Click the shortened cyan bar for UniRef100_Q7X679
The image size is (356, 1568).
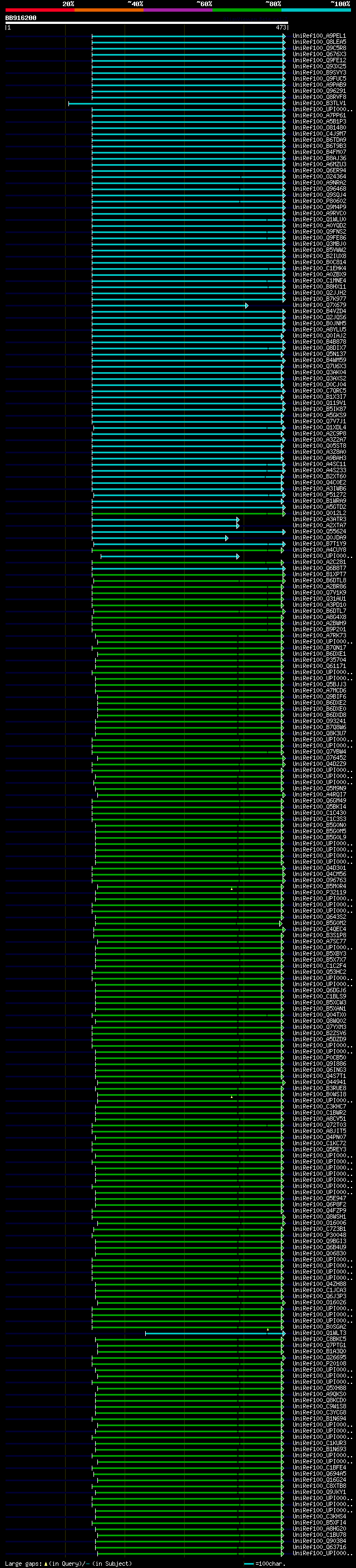click(170, 305)
